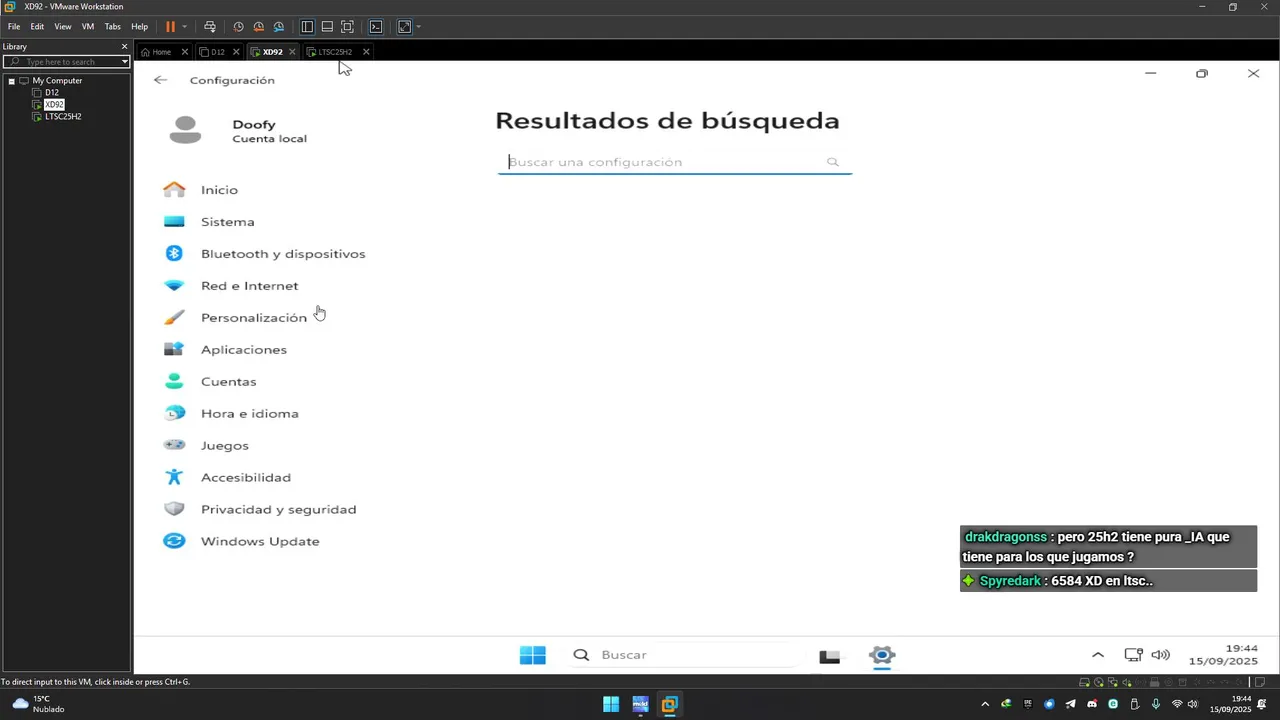Click the VMware message log icon in status bar

(1261, 682)
